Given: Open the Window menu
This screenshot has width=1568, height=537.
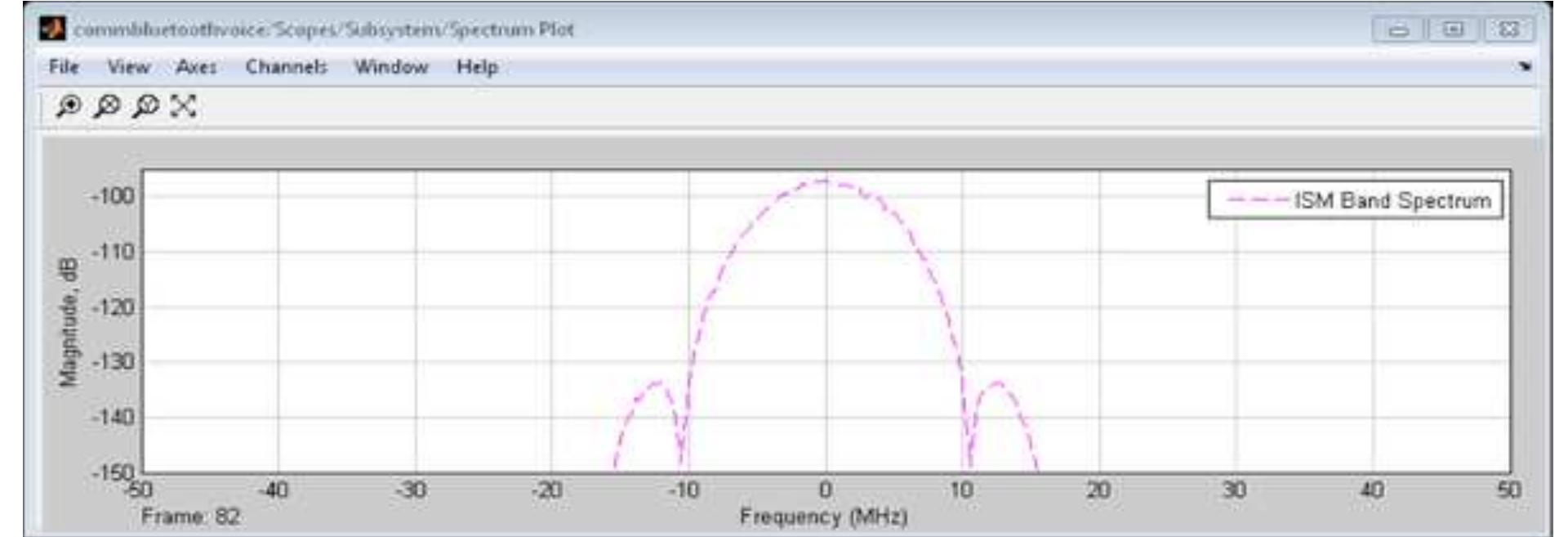Looking at the screenshot, I should 391,67.
